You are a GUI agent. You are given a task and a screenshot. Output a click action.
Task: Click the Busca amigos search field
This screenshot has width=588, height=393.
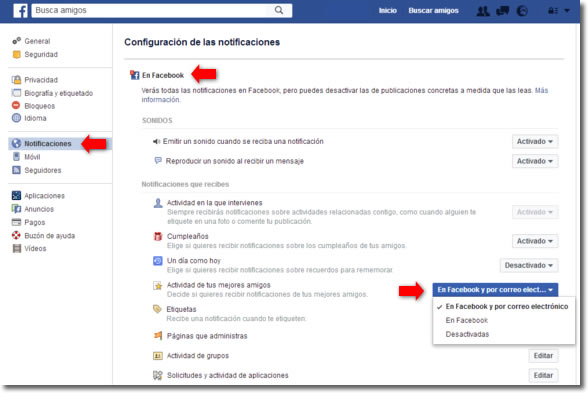pyautogui.click(x=150, y=10)
